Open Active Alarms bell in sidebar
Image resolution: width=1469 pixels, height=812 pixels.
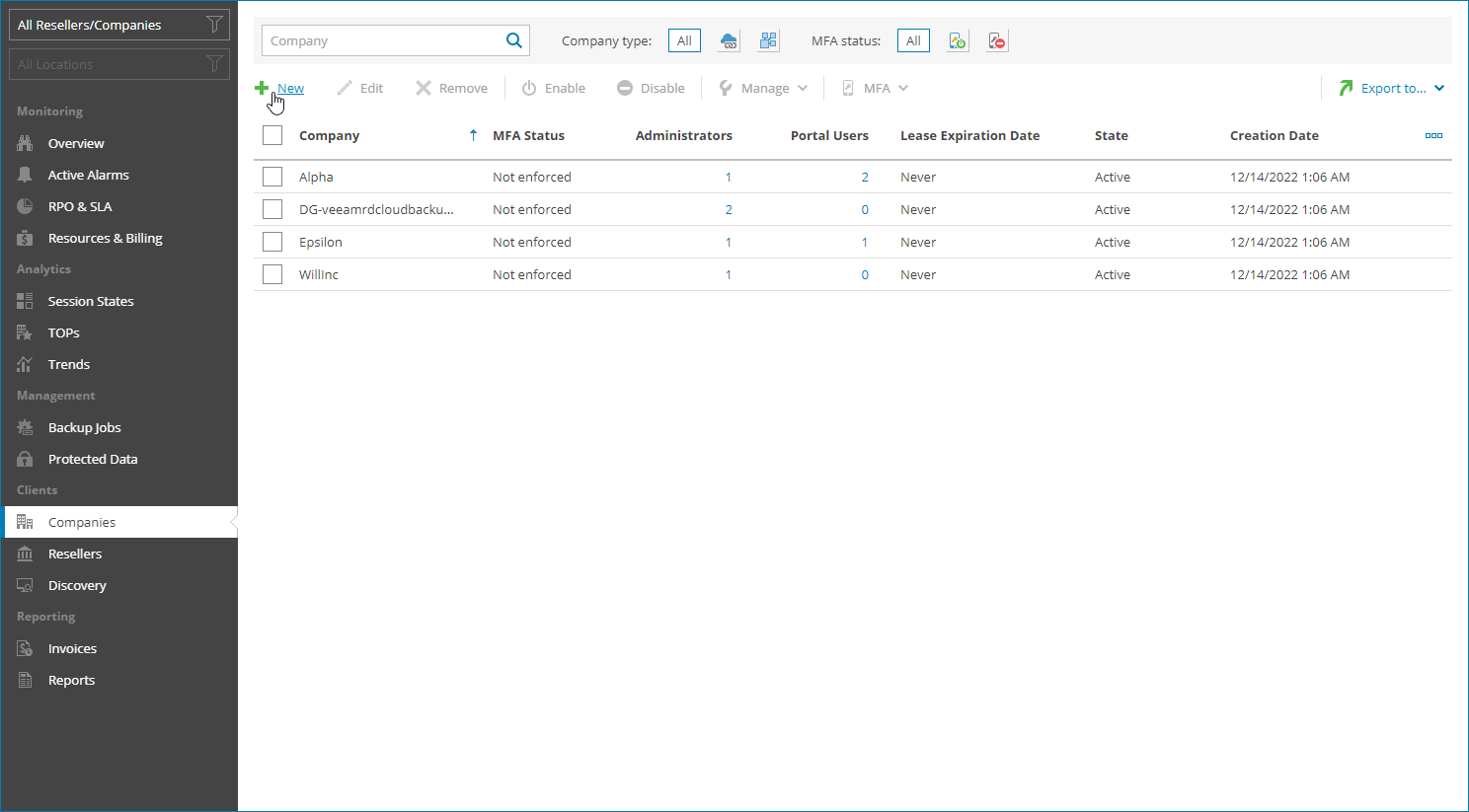pos(26,175)
